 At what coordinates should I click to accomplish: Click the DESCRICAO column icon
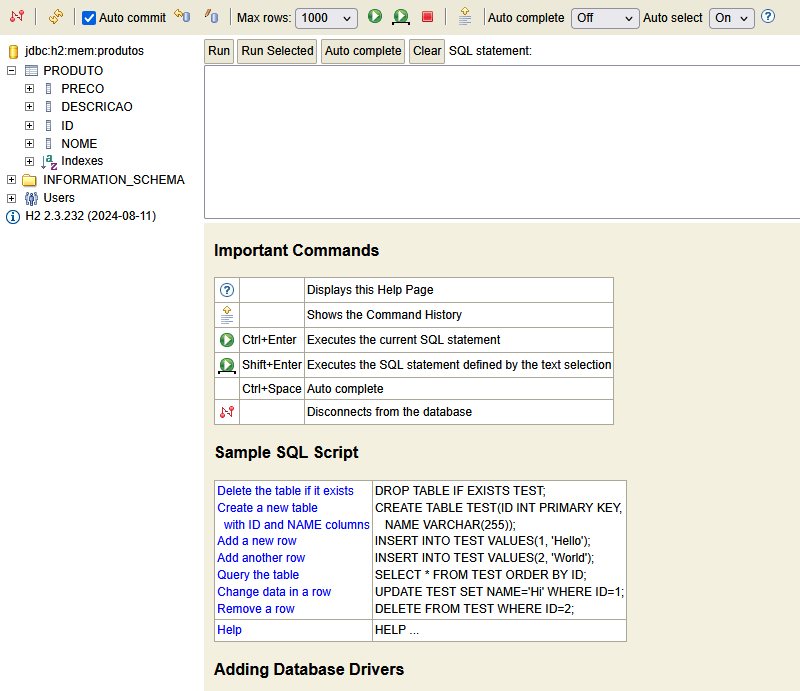48,107
